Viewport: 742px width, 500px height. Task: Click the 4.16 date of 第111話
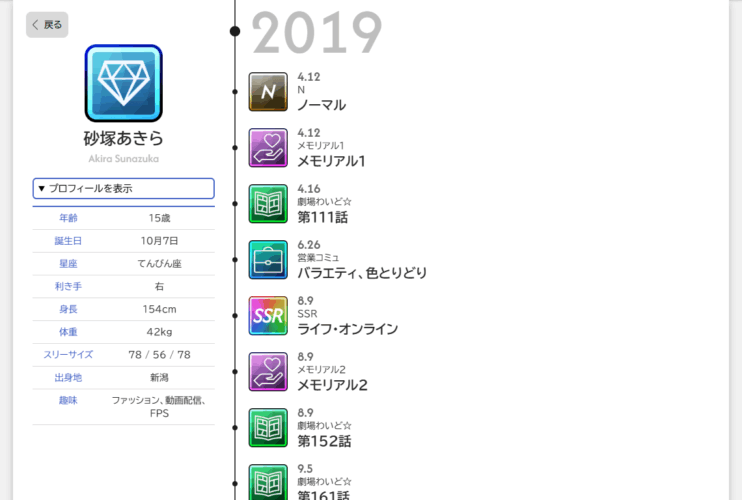click(309, 189)
